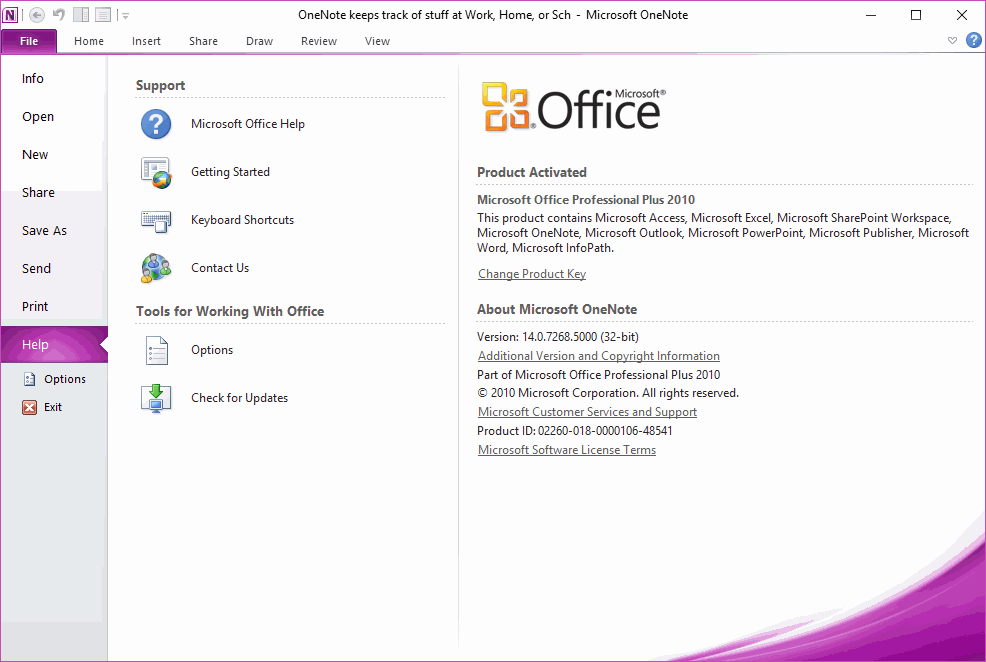Exit OneNote using the red X icon
This screenshot has height=662, width=986.
click(x=31, y=406)
